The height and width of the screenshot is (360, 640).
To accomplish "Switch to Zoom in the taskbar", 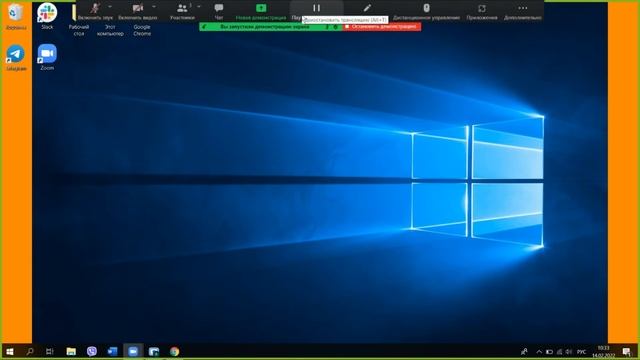I will (x=133, y=351).
